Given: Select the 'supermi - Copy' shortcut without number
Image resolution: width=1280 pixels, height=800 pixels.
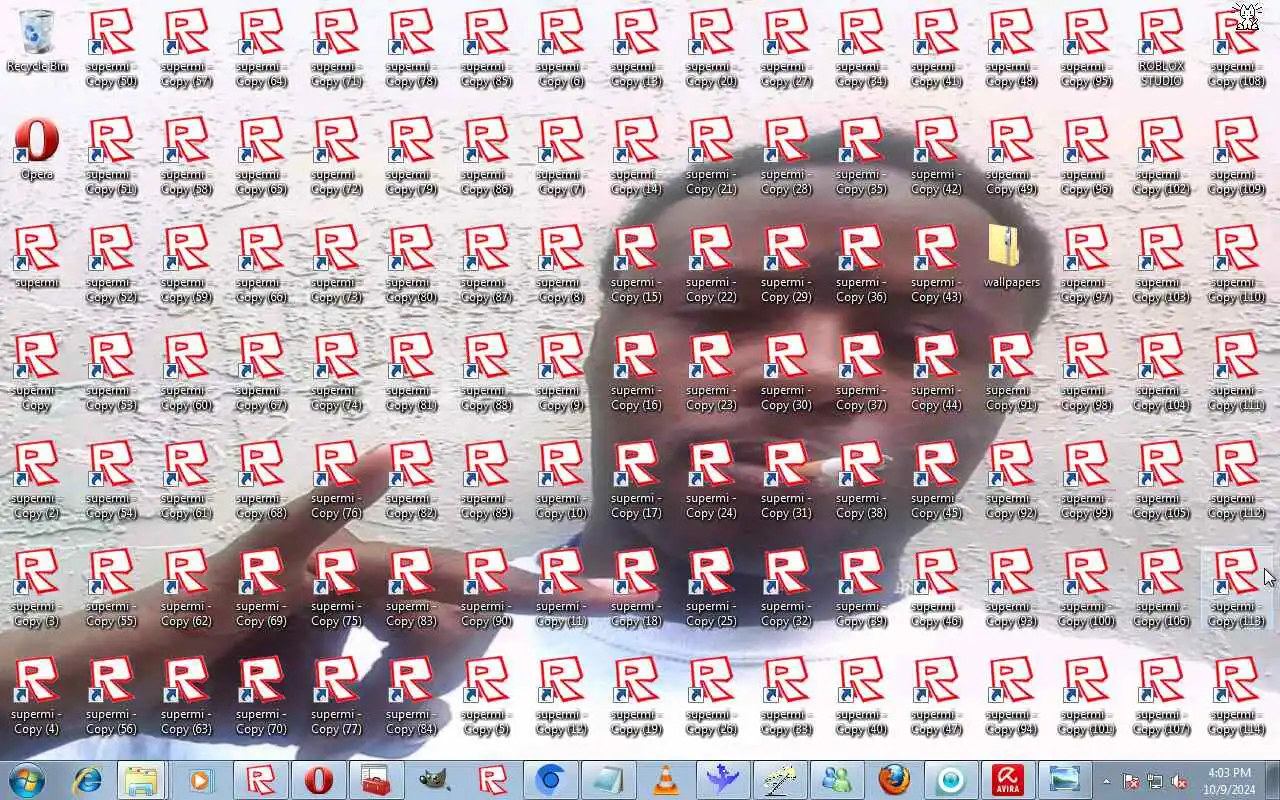Looking at the screenshot, I should click(37, 372).
